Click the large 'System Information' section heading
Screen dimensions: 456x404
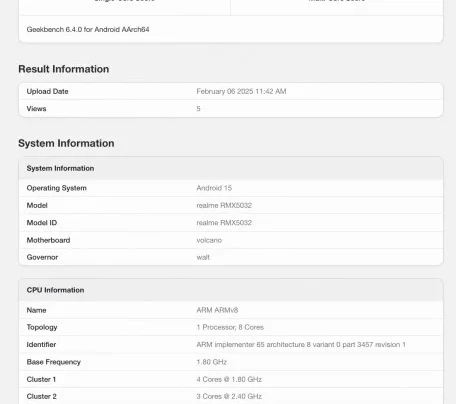click(66, 143)
